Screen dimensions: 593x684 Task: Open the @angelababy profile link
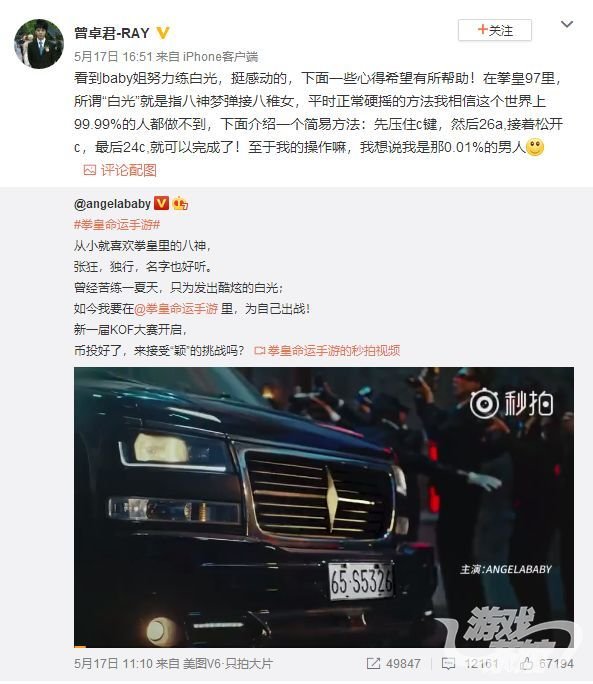113,204
